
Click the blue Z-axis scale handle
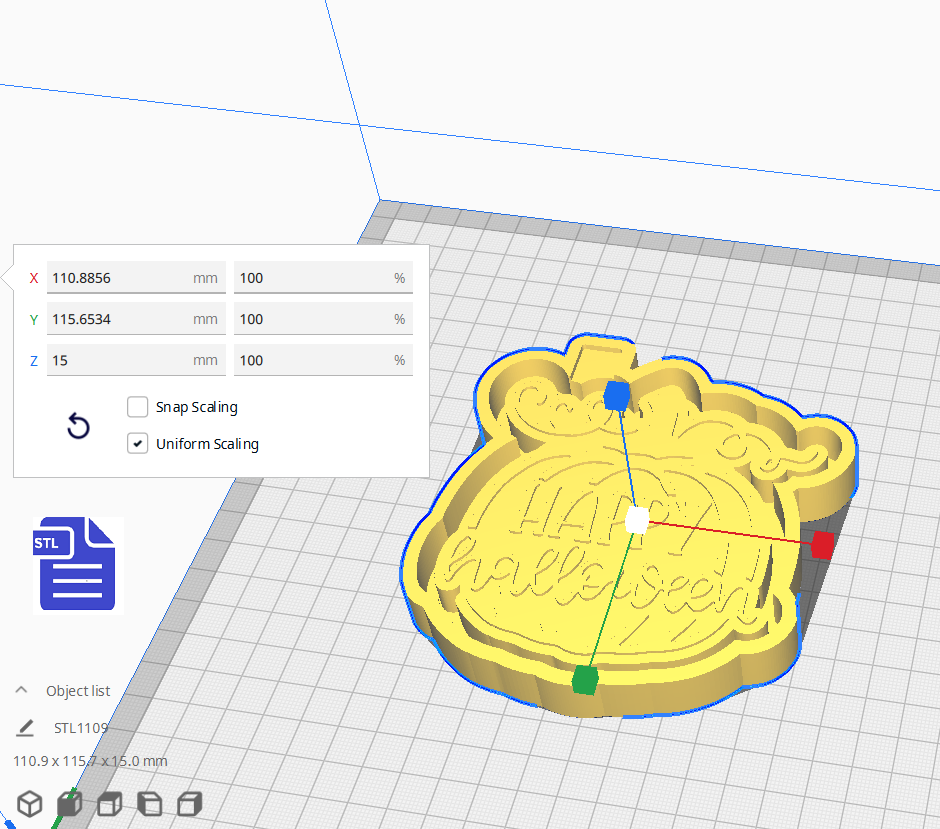617,395
